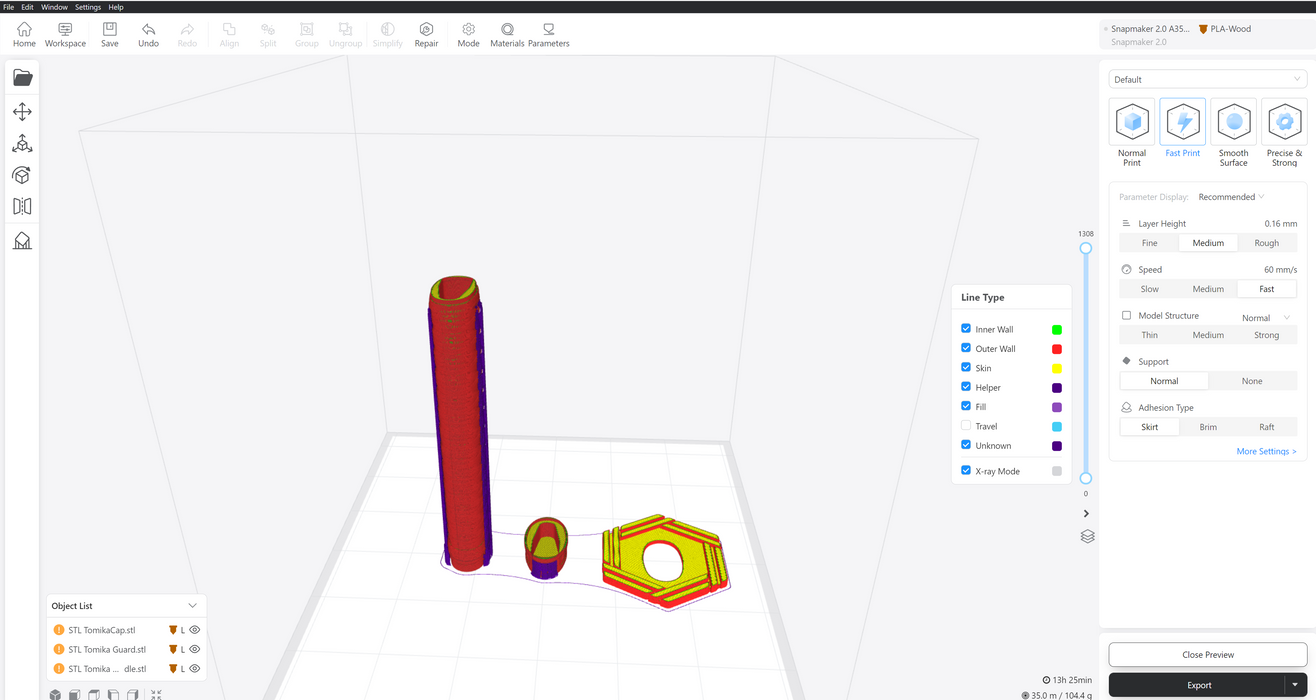Hide STL TomikaCap.stl with eye icon
The height and width of the screenshot is (700, 1316).
[x=195, y=630]
